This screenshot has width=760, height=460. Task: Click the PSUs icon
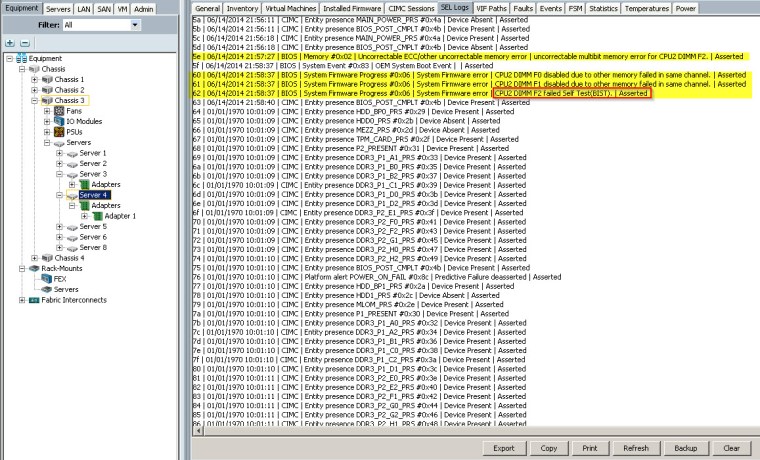(x=59, y=132)
